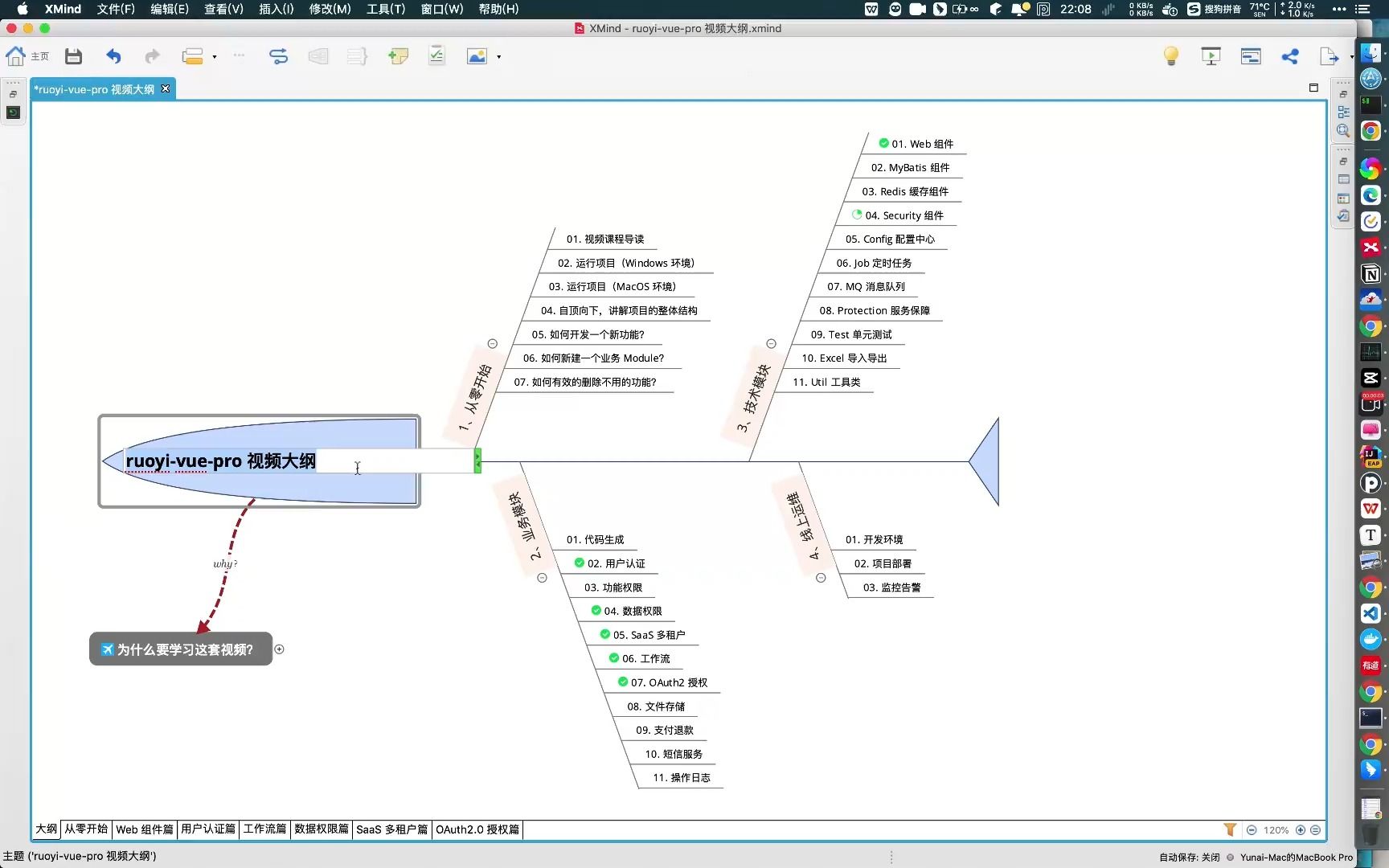
Task: Open the 查看 menu
Action: pyautogui.click(x=223, y=9)
